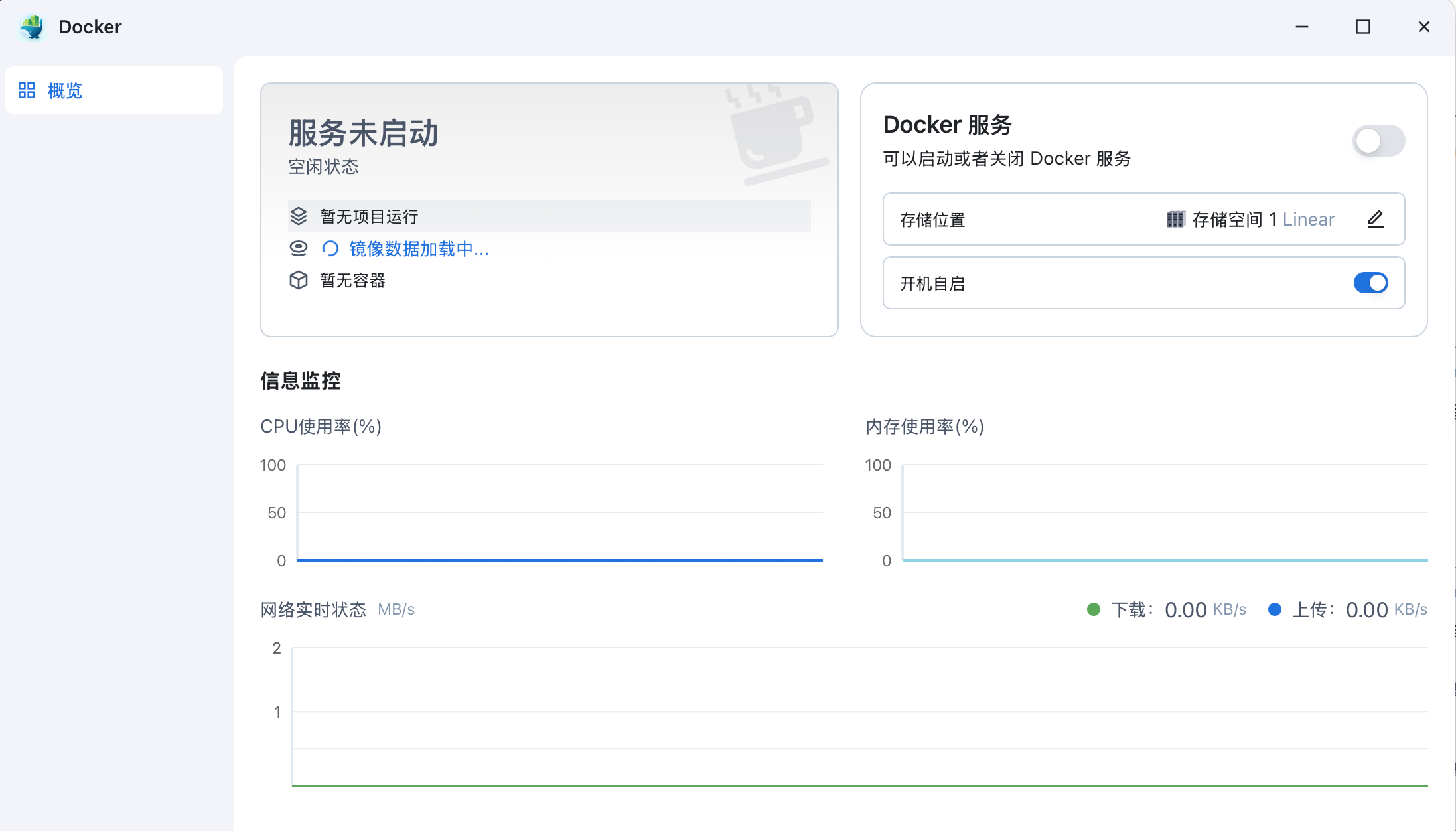Click the Docker 服务 heading
Viewport: 1456px width, 831px height.
(947, 125)
